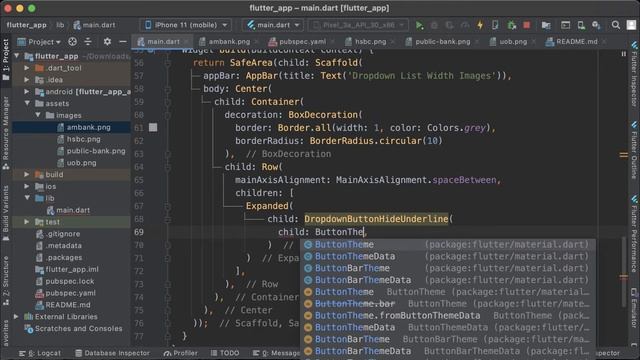Open the Emulator side panel
Screen dimensions: 640x360
[x=634, y=307]
